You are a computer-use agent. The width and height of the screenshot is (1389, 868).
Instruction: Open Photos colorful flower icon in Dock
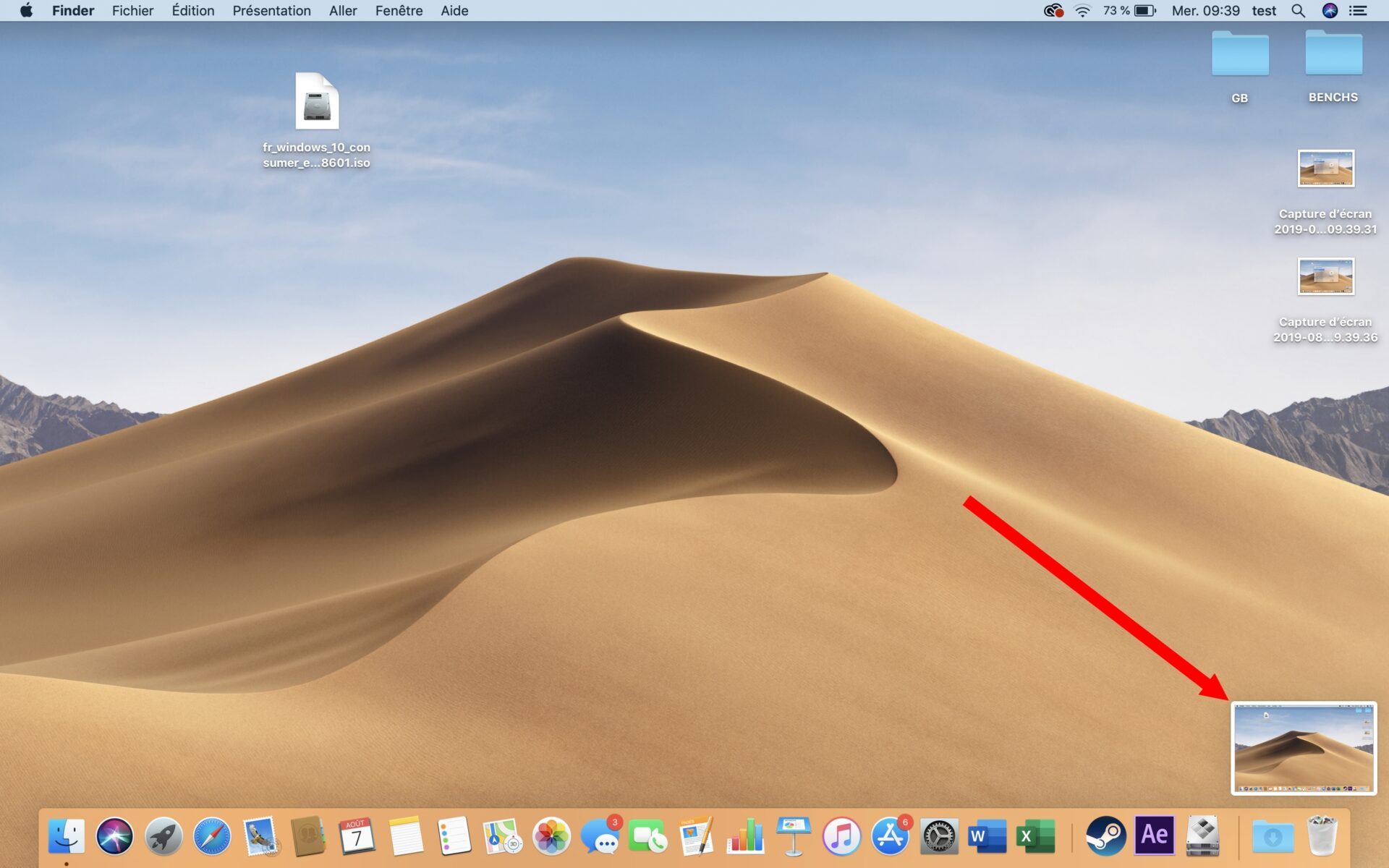tap(551, 837)
